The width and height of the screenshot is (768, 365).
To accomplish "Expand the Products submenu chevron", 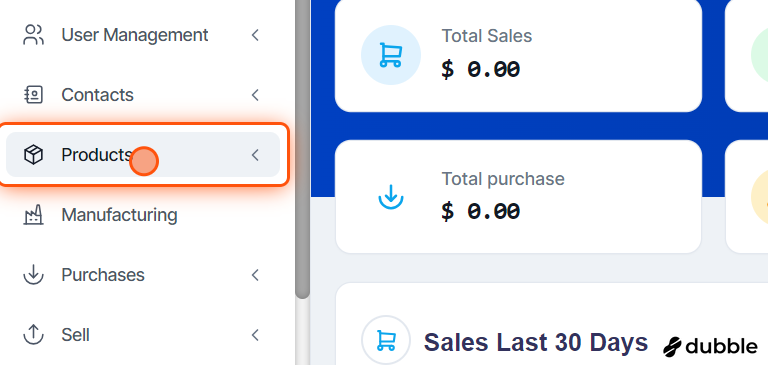I will pos(255,155).
